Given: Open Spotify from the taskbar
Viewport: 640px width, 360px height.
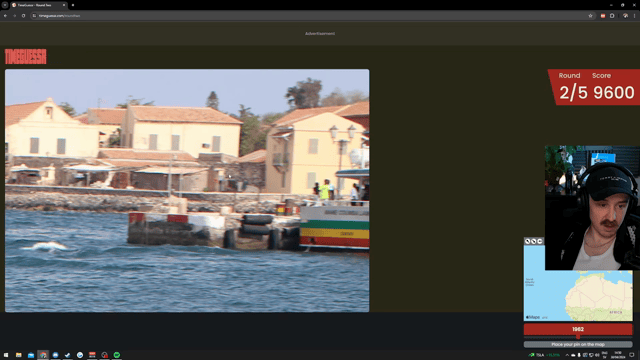Looking at the screenshot, I should click(x=117, y=355).
